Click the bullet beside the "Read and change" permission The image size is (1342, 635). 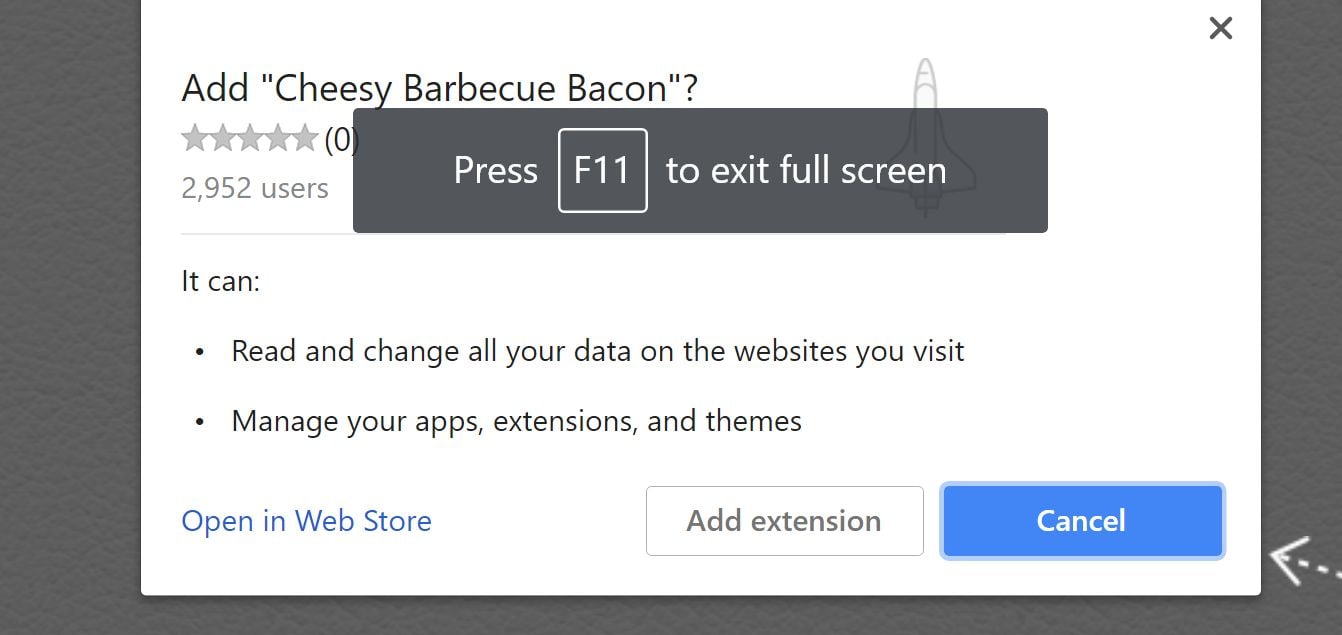200,352
